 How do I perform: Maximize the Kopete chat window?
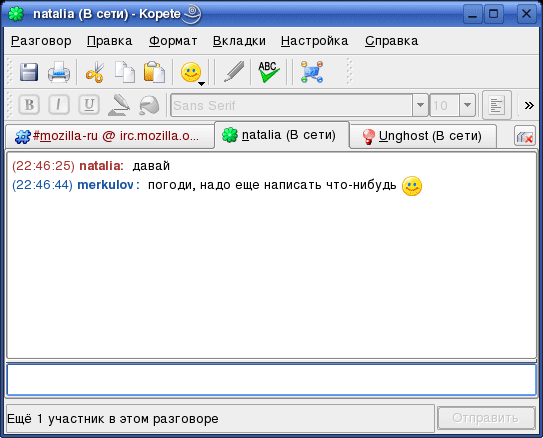pos(493,14)
